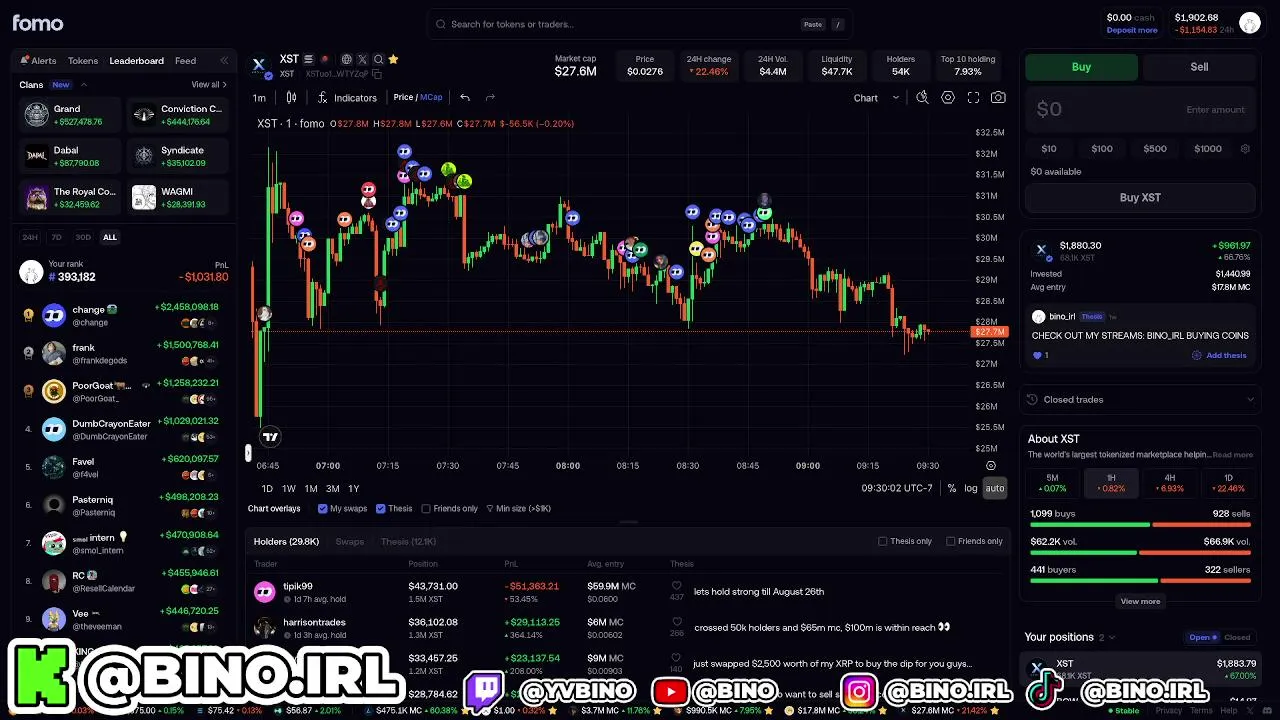Open the Chart view dropdown
The width and height of the screenshot is (1280, 720).
[876, 98]
